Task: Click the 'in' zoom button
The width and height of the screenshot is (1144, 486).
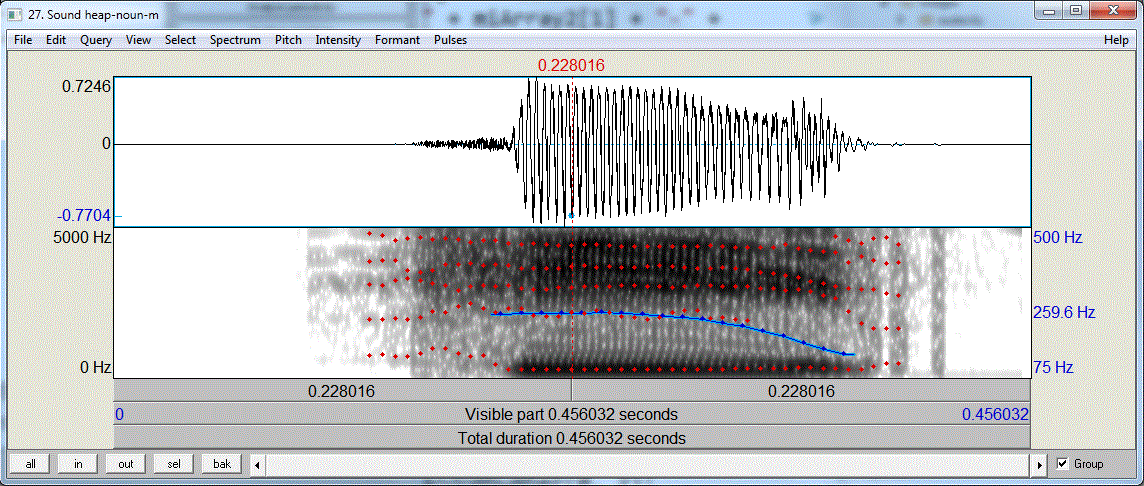Action: [x=78, y=464]
